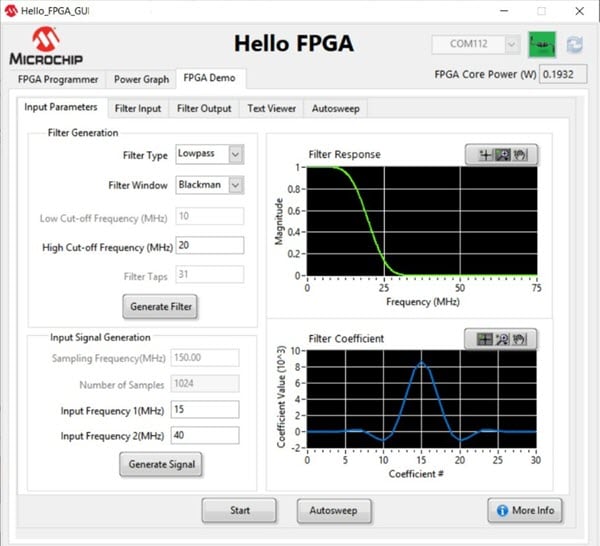The width and height of the screenshot is (600, 546).
Task: Click the High Cut-off Frequency input field
Action: [x=209, y=246]
